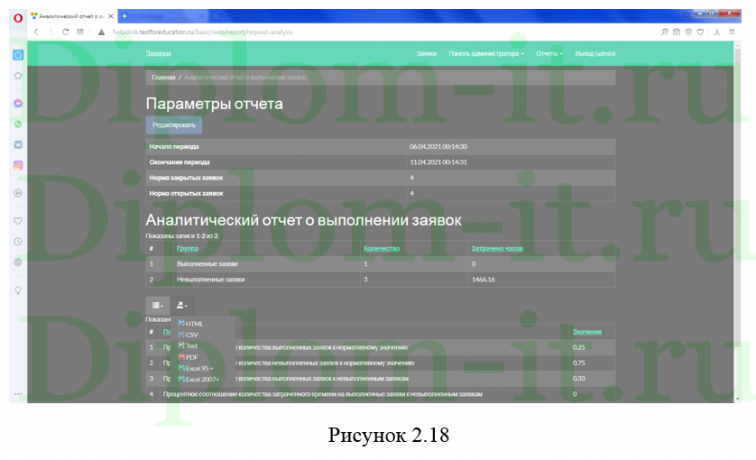756x460 pixels.
Task: Click the sidebar lightbulb icon
Action: pos(18,291)
